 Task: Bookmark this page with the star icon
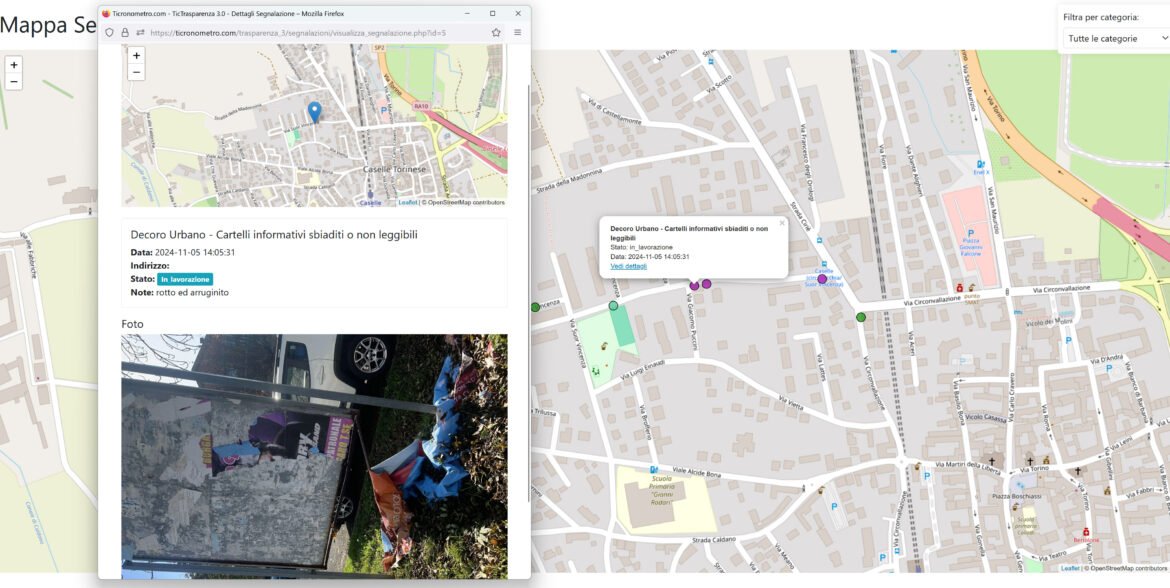tap(496, 32)
